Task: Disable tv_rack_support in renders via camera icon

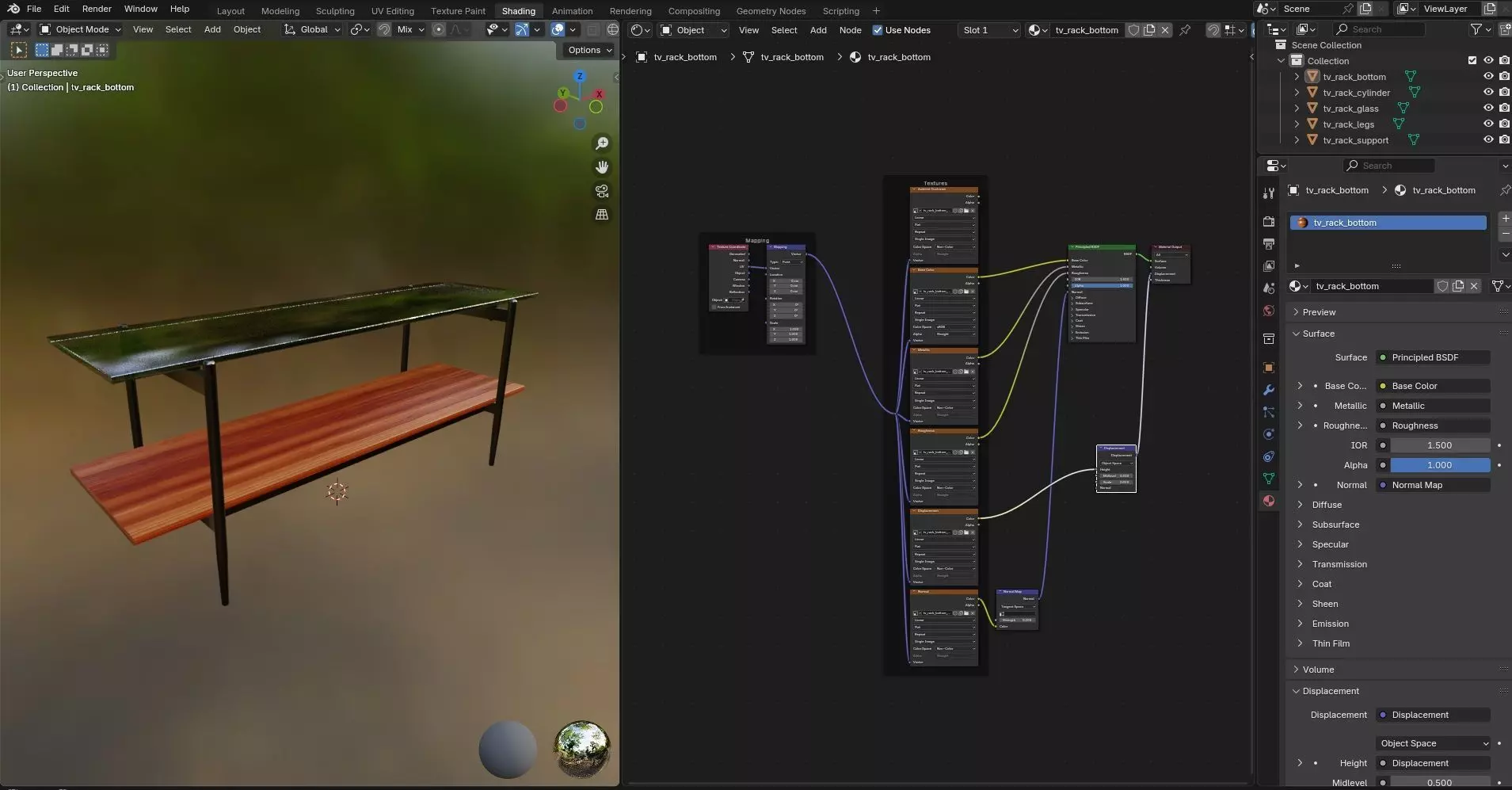Action: (1504, 140)
